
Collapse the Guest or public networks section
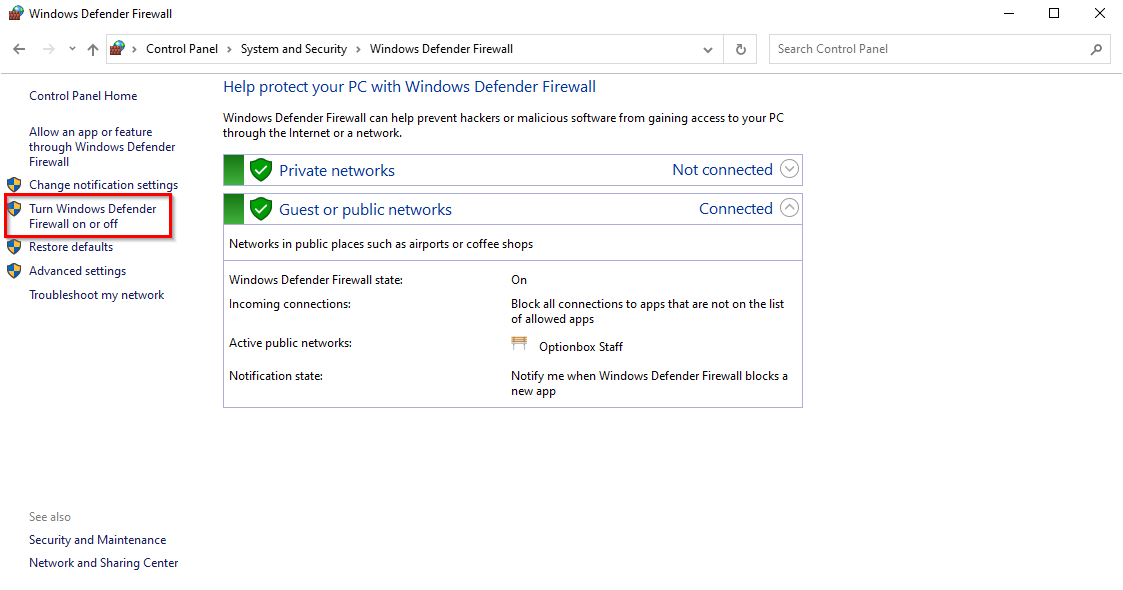click(x=789, y=208)
